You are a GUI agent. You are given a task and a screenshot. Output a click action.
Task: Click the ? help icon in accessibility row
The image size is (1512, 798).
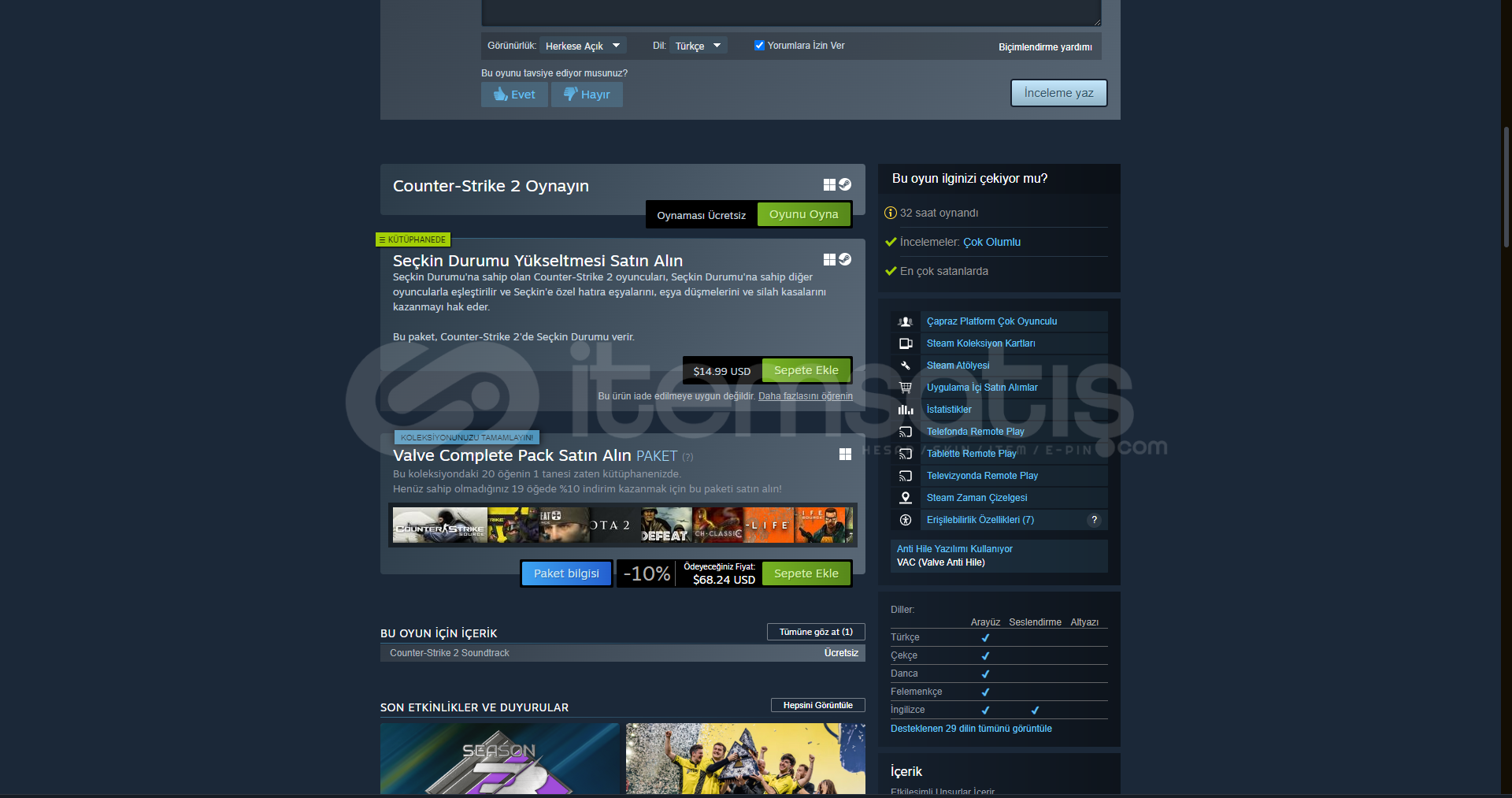[1094, 520]
